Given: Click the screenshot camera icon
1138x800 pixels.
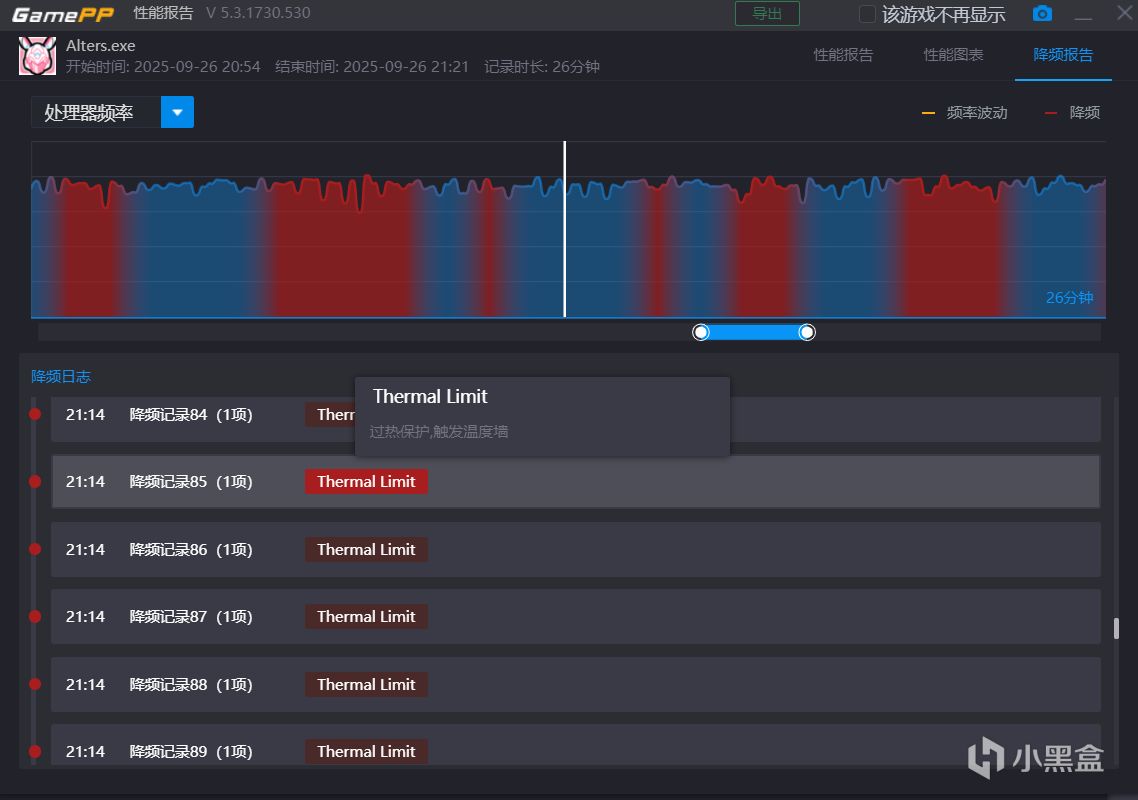Looking at the screenshot, I should coord(1042,14).
